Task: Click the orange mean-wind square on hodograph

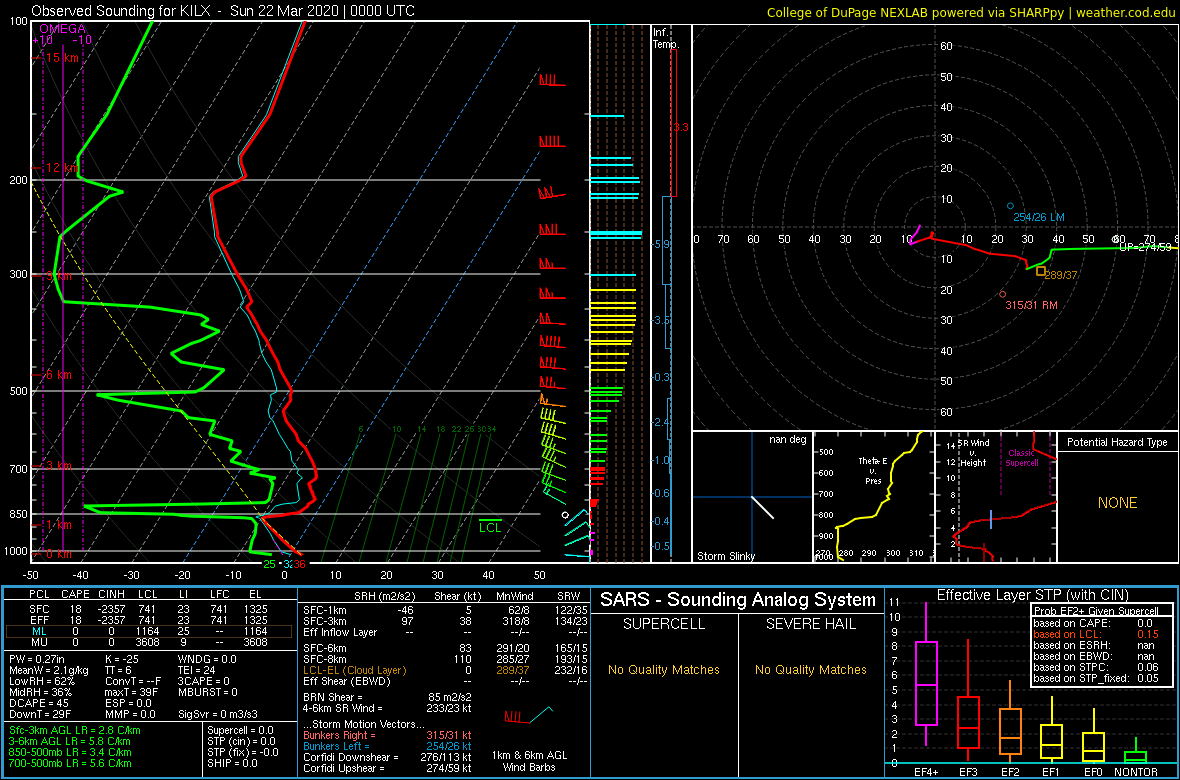Action: click(1042, 271)
